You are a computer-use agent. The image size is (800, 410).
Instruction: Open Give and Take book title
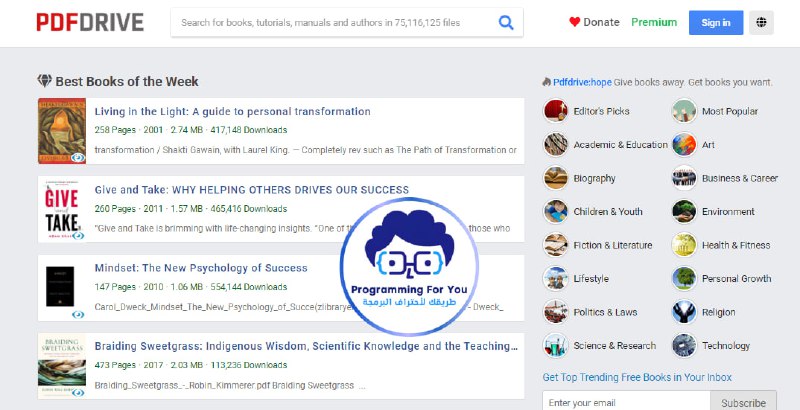click(x=252, y=190)
